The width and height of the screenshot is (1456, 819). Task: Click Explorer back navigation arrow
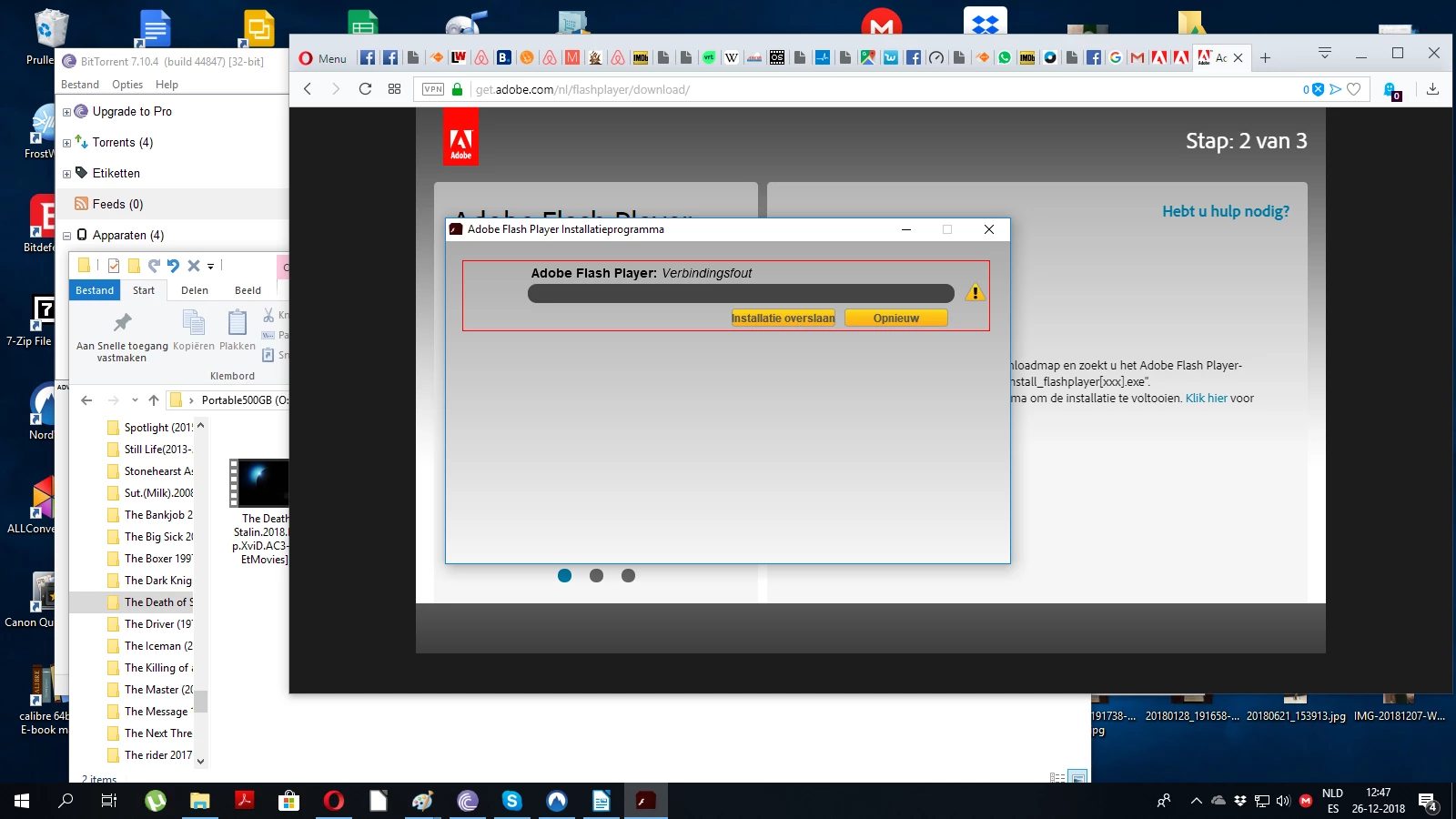[86, 400]
